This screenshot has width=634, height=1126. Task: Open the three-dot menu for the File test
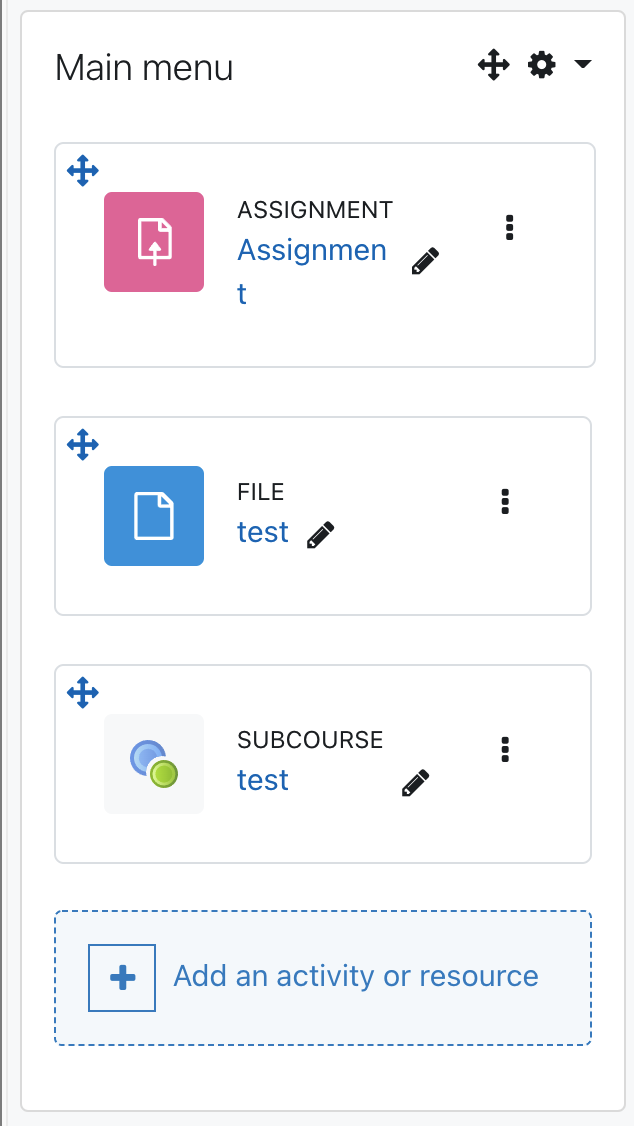[505, 501]
